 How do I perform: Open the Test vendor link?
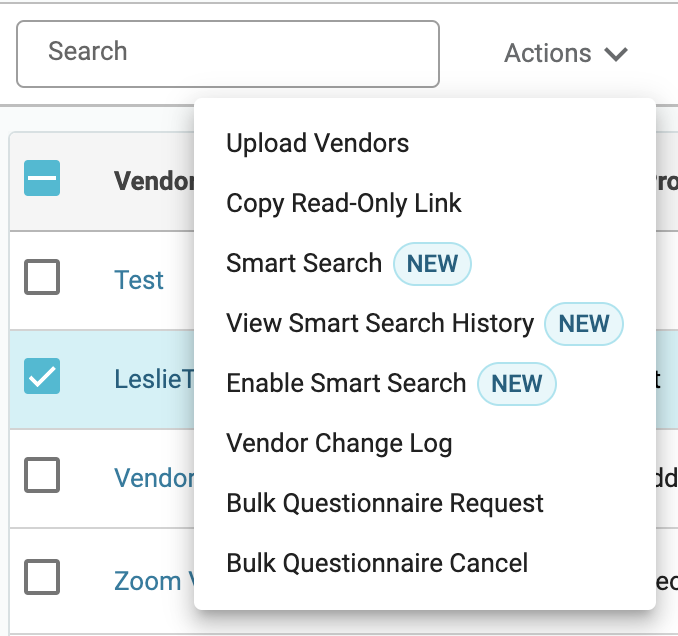[139, 280]
